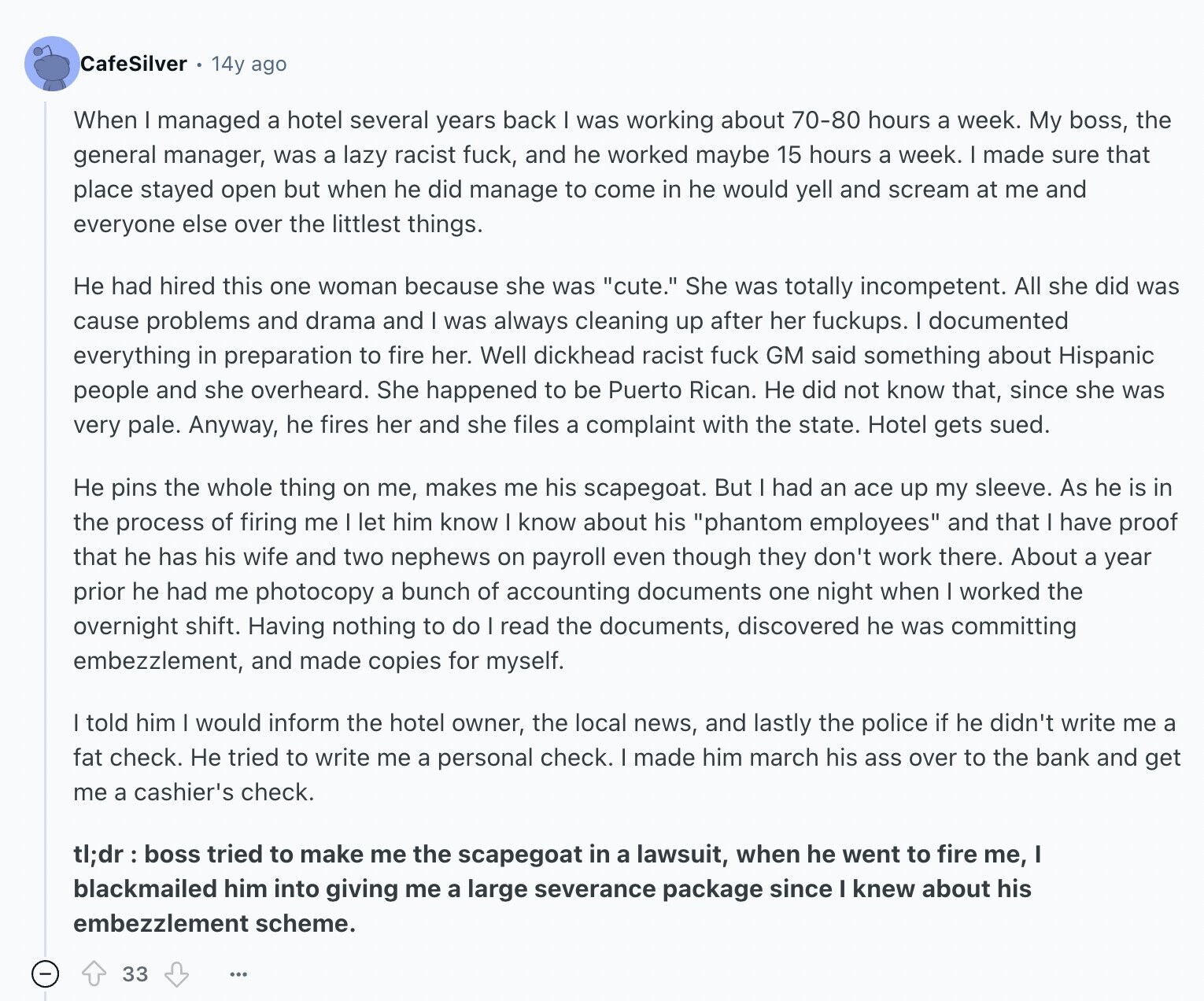Click the bold words "embezzlement scheme."
This screenshot has width=1204, height=1001.
(215, 923)
